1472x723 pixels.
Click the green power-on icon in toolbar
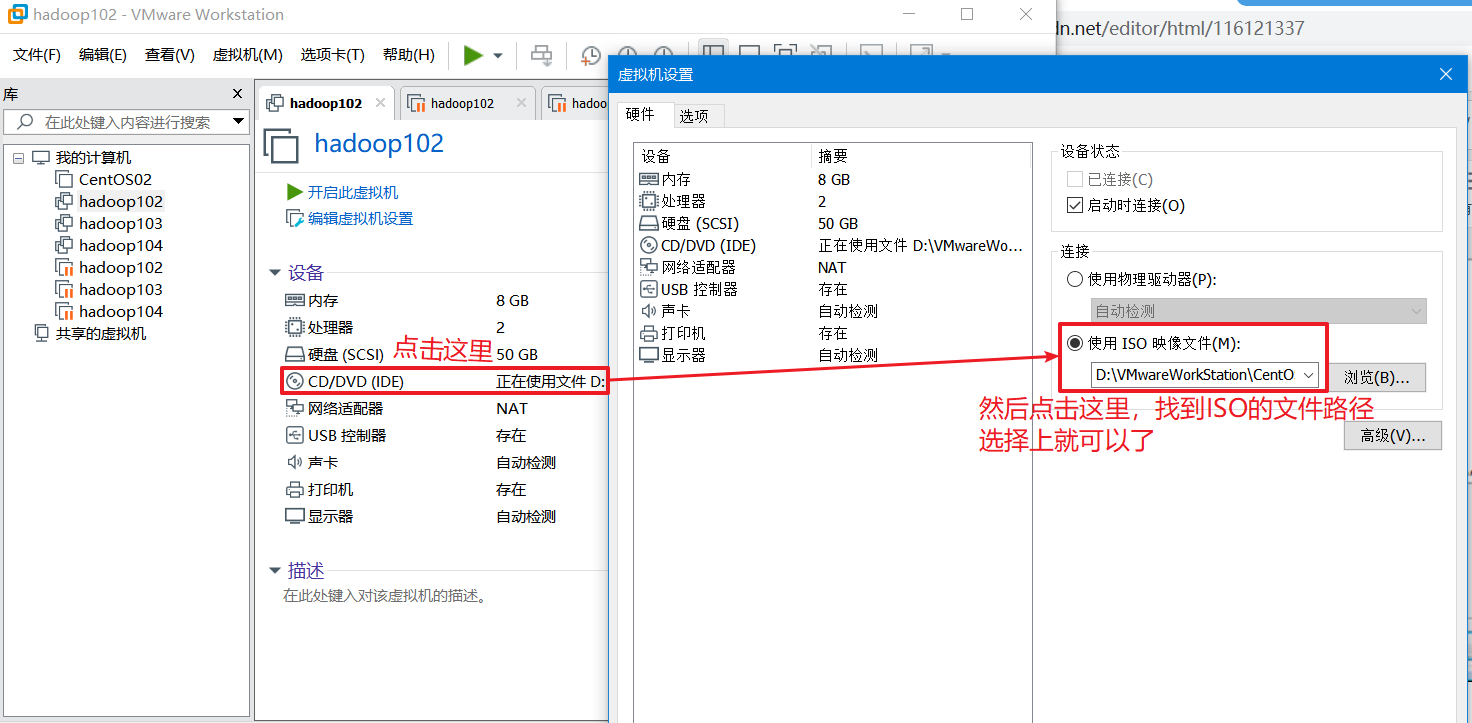473,55
